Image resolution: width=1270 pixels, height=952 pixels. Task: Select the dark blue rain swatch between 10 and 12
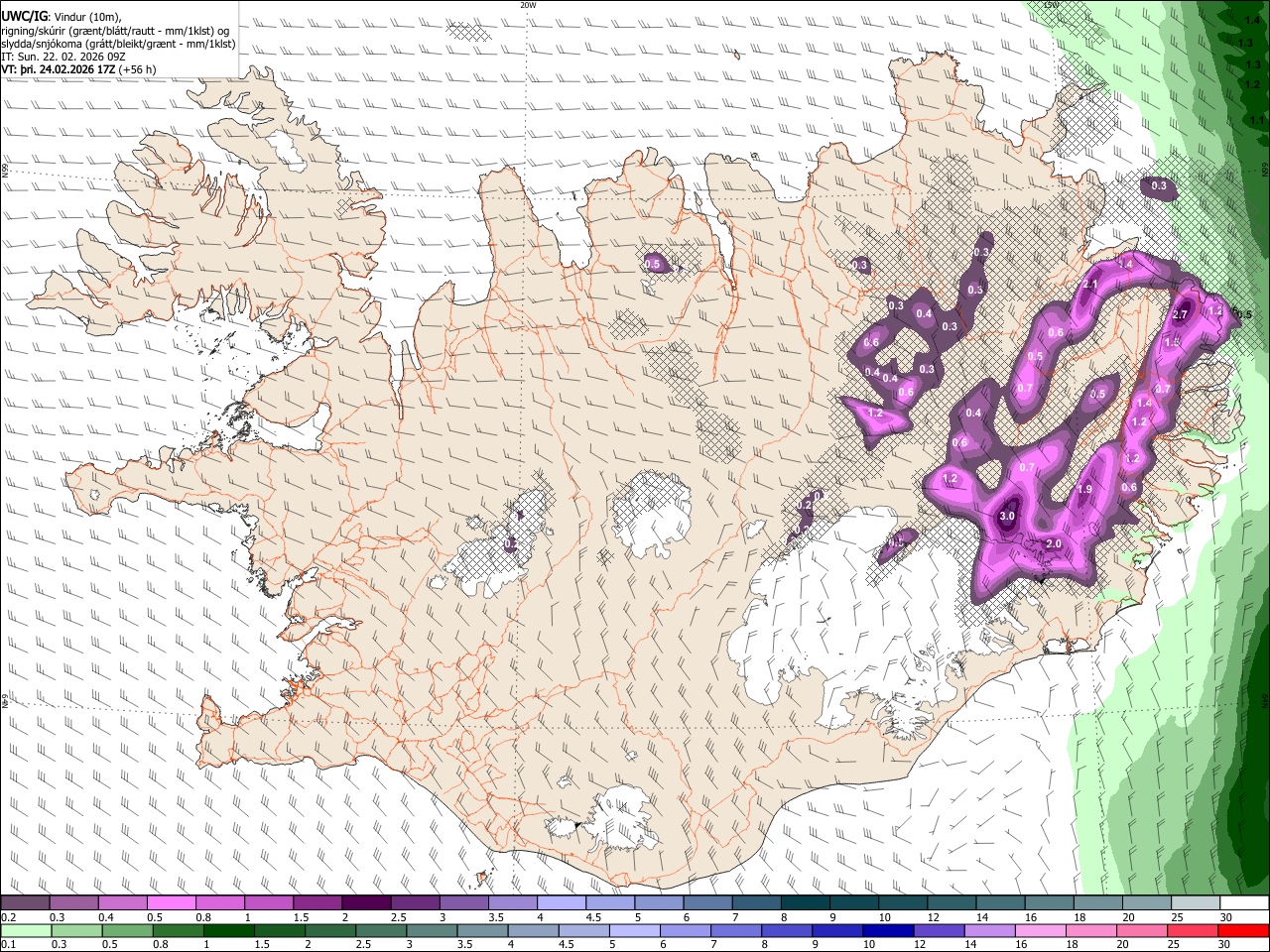pyautogui.click(x=889, y=930)
